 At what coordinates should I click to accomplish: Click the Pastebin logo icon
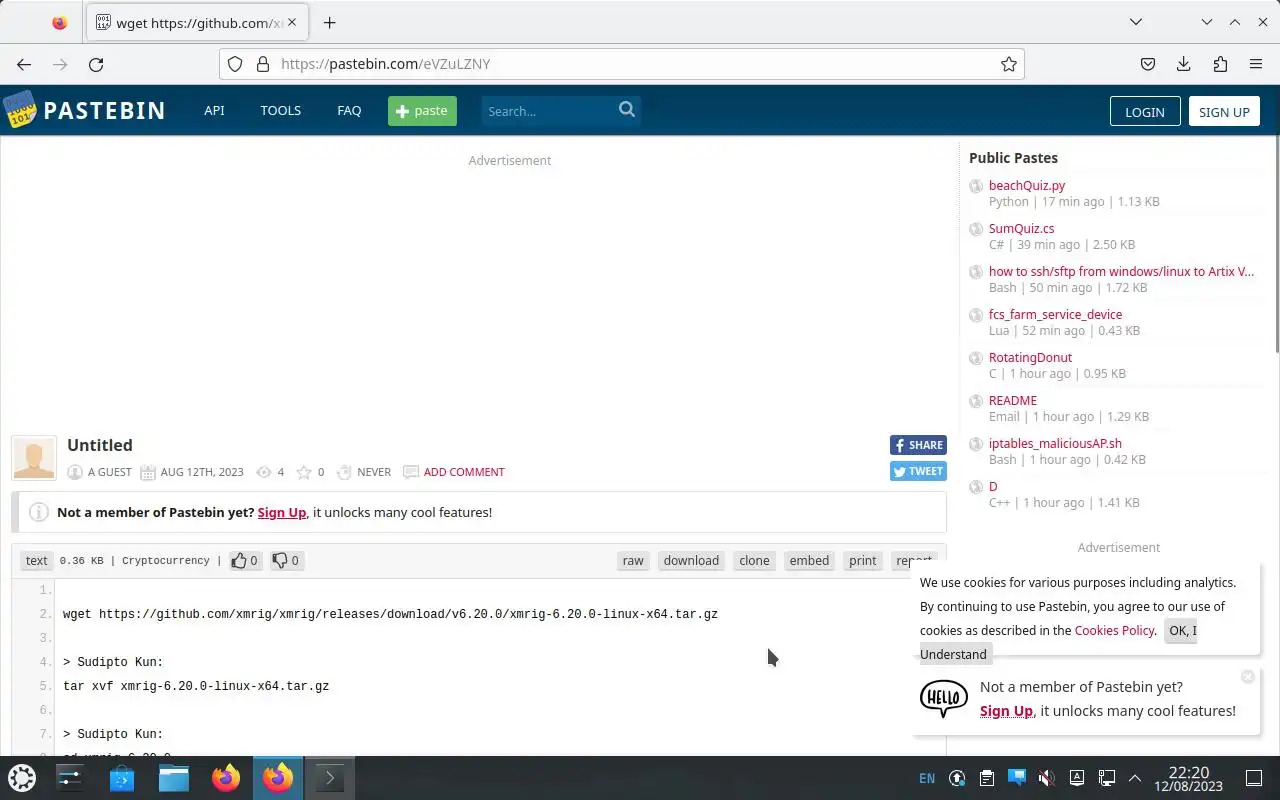pyautogui.click(x=20, y=110)
